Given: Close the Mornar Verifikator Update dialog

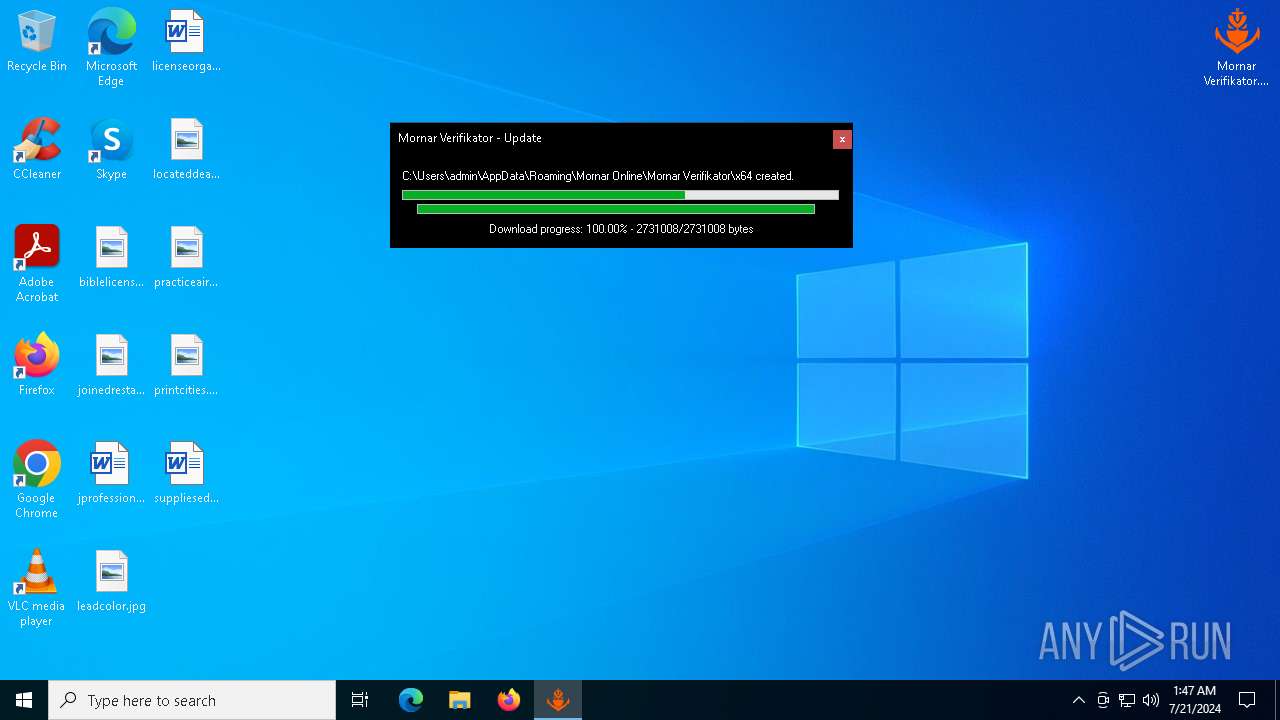Looking at the screenshot, I should (842, 139).
